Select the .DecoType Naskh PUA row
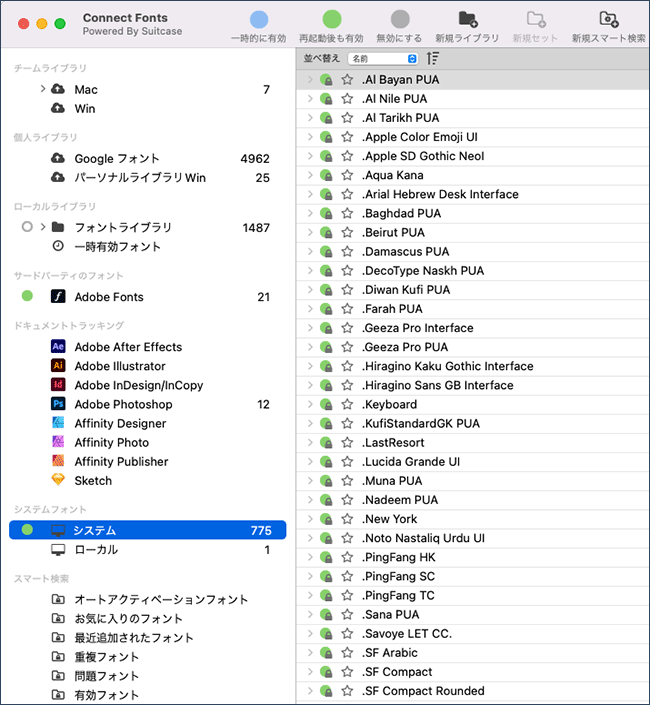 tap(473, 271)
